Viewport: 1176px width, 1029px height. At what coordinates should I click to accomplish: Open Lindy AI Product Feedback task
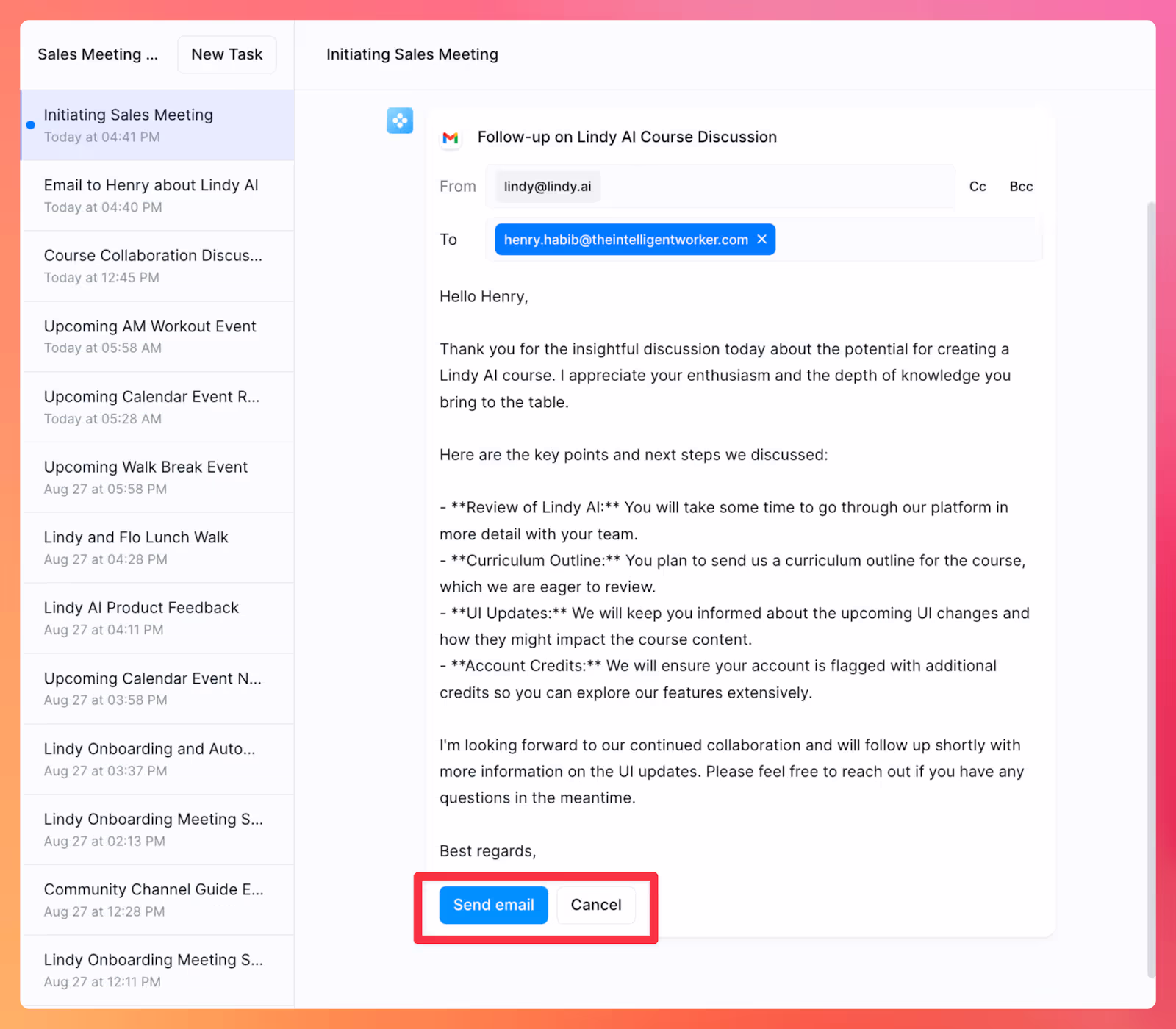tap(158, 618)
